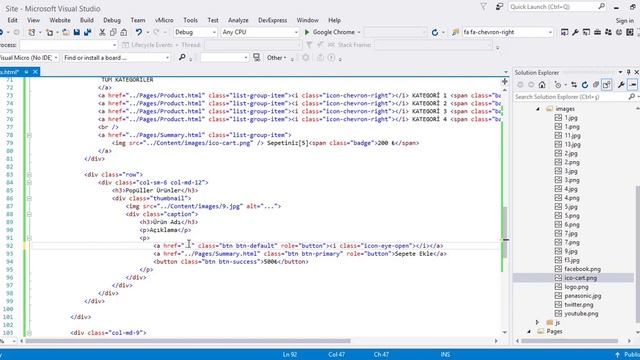Open the Other dropdown in Visual Micro toolbar
Image resolution: width=640 pixels, height=360 pixels.
[x=277, y=58]
